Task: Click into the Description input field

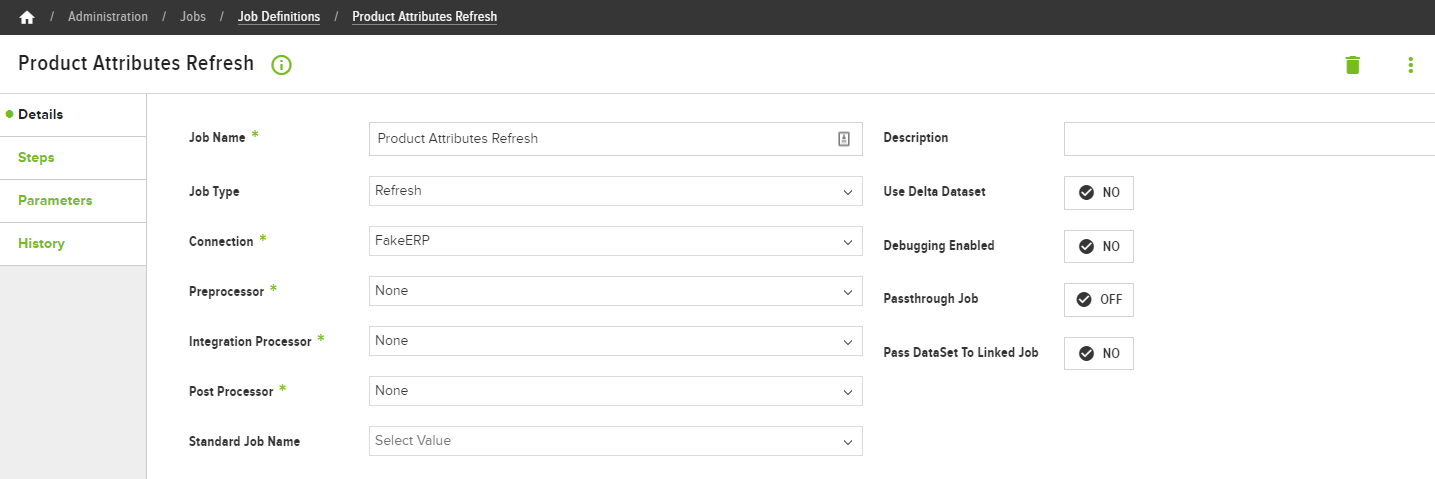Action: pyautogui.click(x=1249, y=139)
